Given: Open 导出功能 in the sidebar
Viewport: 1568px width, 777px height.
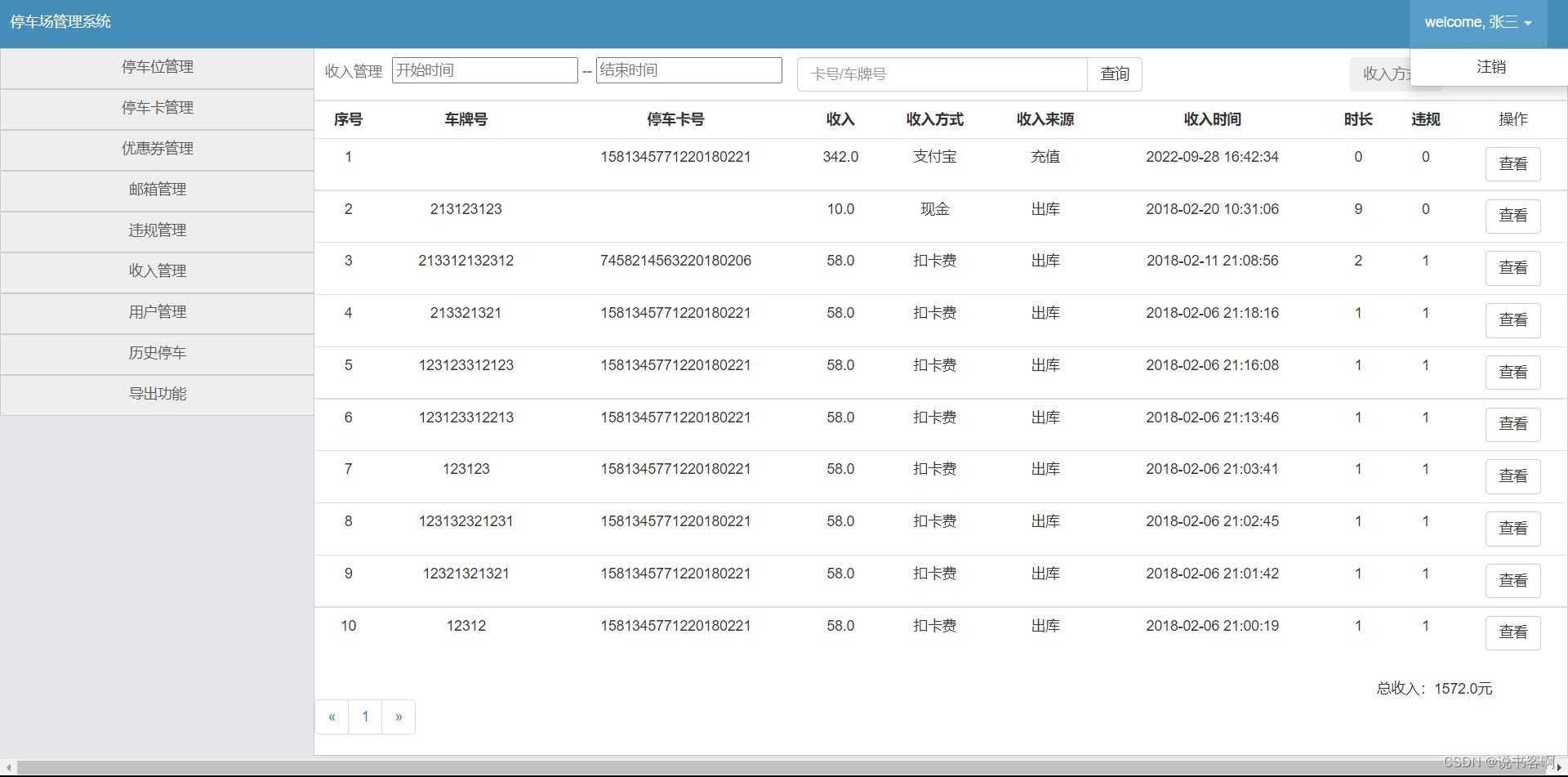Looking at the screenshot, I should [157, 395].
